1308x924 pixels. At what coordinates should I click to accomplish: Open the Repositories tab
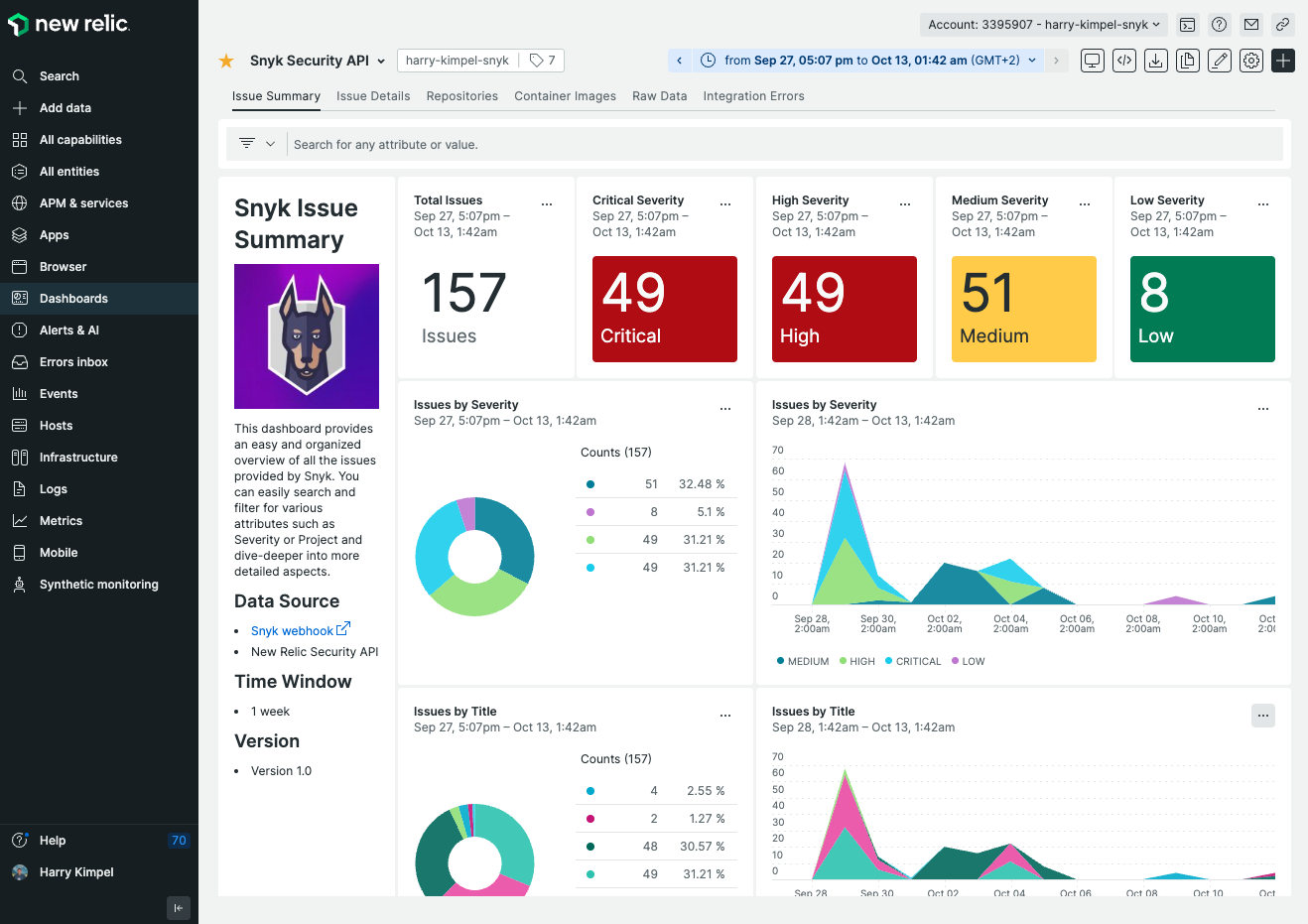pyautogui.click(x=461, y=96)
